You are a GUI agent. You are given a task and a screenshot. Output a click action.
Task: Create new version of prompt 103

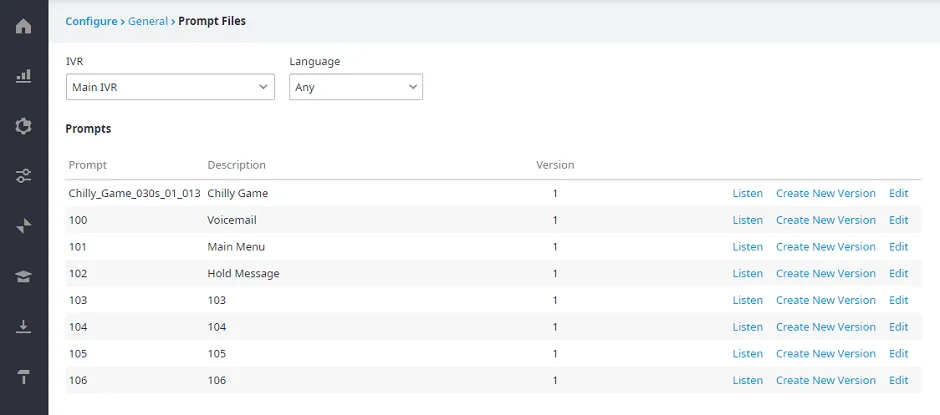[825, 300]
